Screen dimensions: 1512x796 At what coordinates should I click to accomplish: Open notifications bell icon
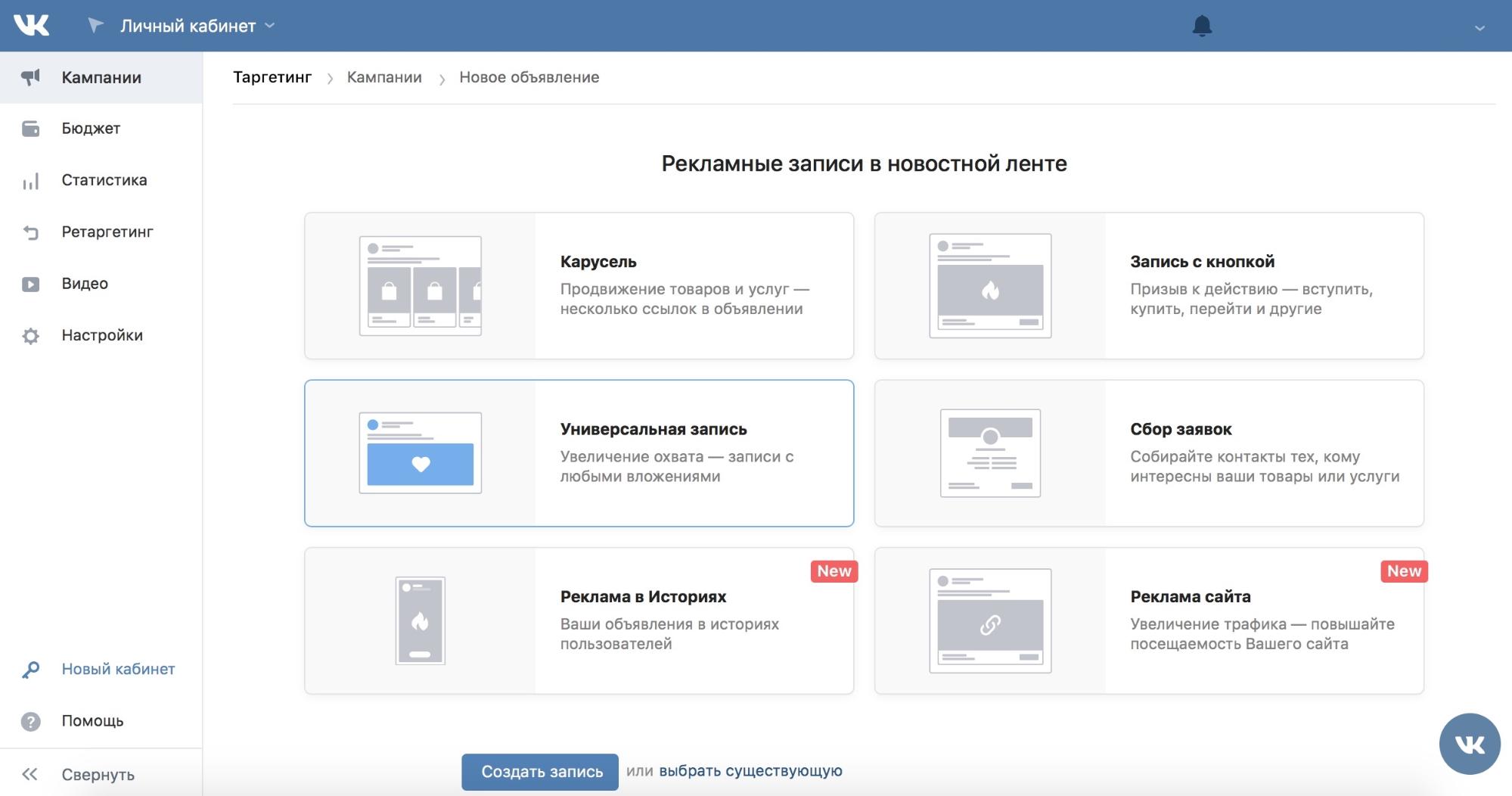pyautogui.click(x=1202, y=26)
